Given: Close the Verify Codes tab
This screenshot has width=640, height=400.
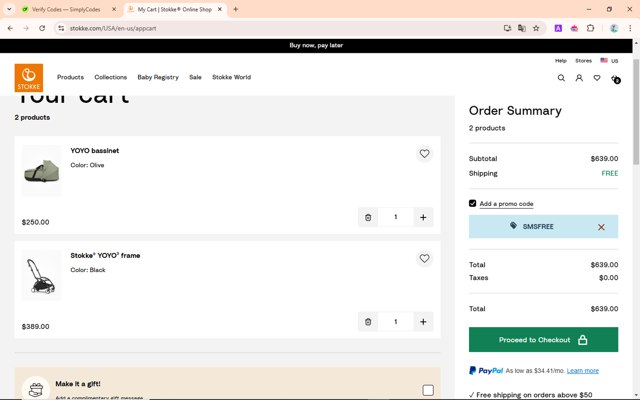Looking at the screenshot, I should (114, 9).
